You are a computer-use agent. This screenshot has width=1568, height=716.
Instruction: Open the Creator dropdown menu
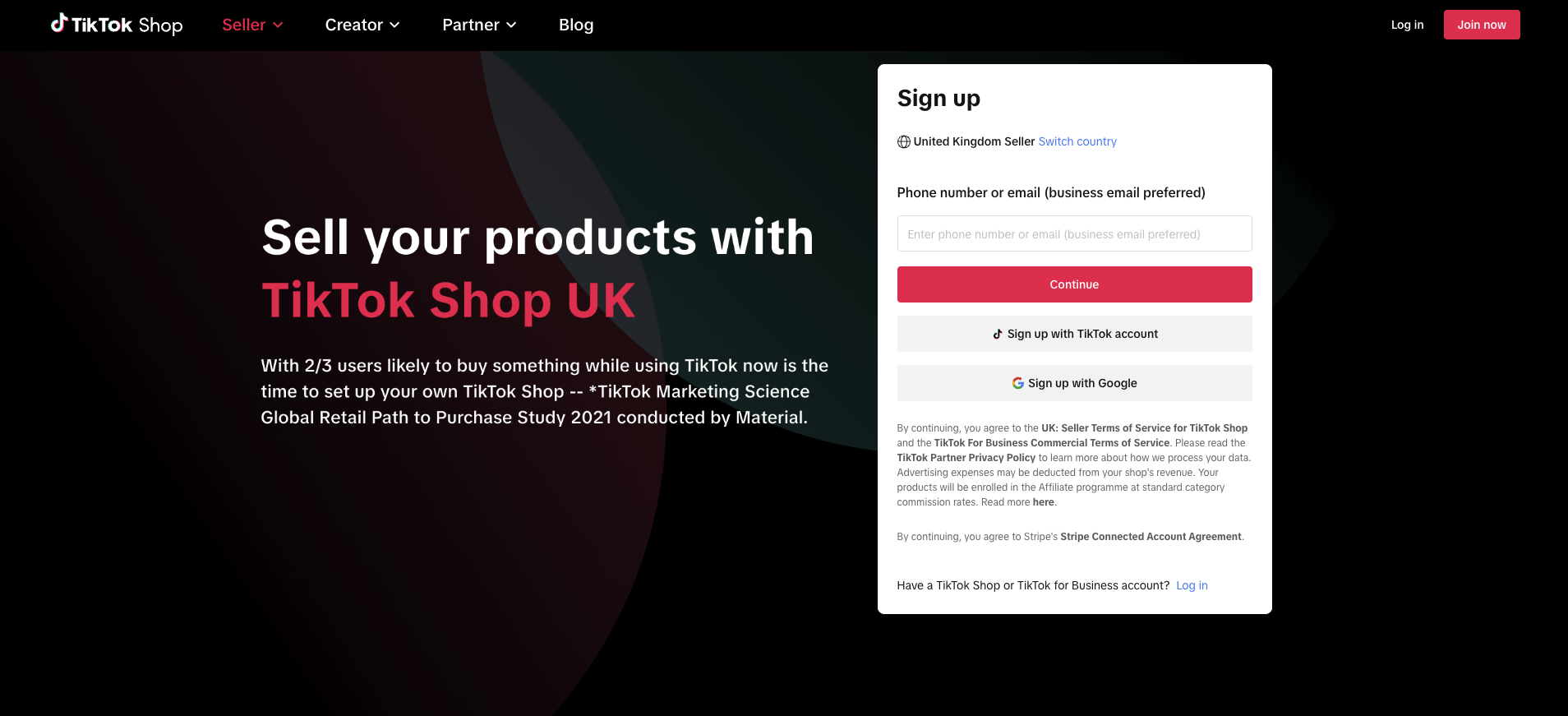coord(362,25)
